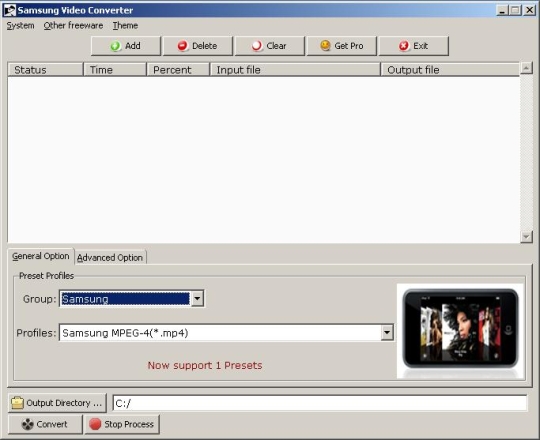Click the green Add button

126,46
